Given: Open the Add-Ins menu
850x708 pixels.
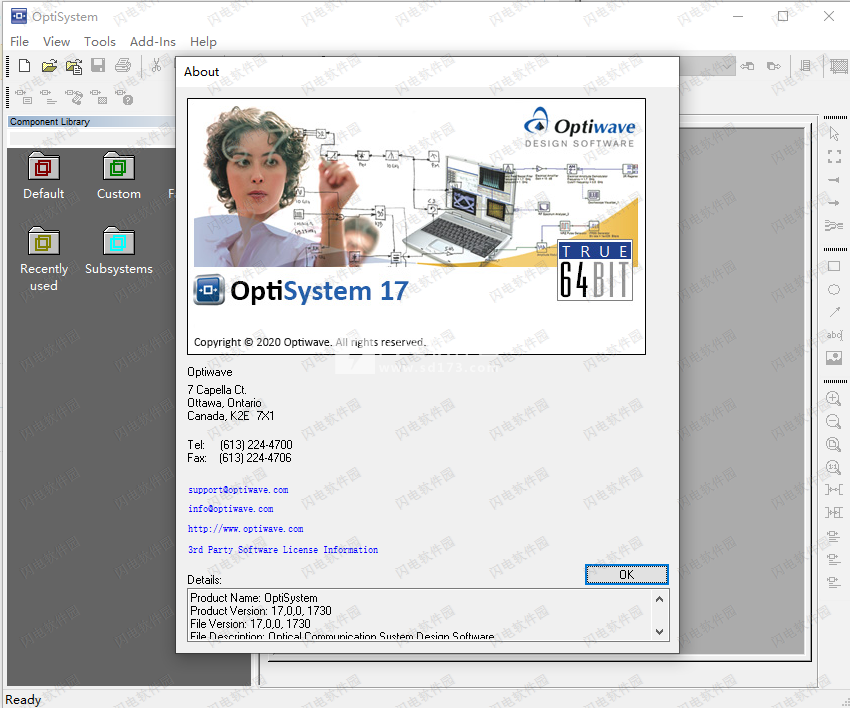Looking at the screenshot, I should [152, 41].
